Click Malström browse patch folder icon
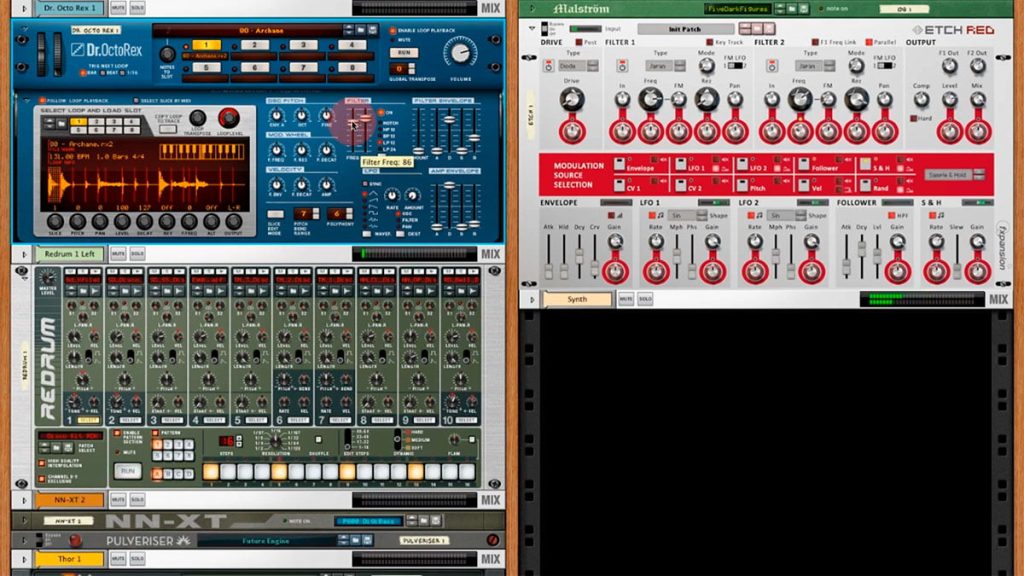 point(792,8)
